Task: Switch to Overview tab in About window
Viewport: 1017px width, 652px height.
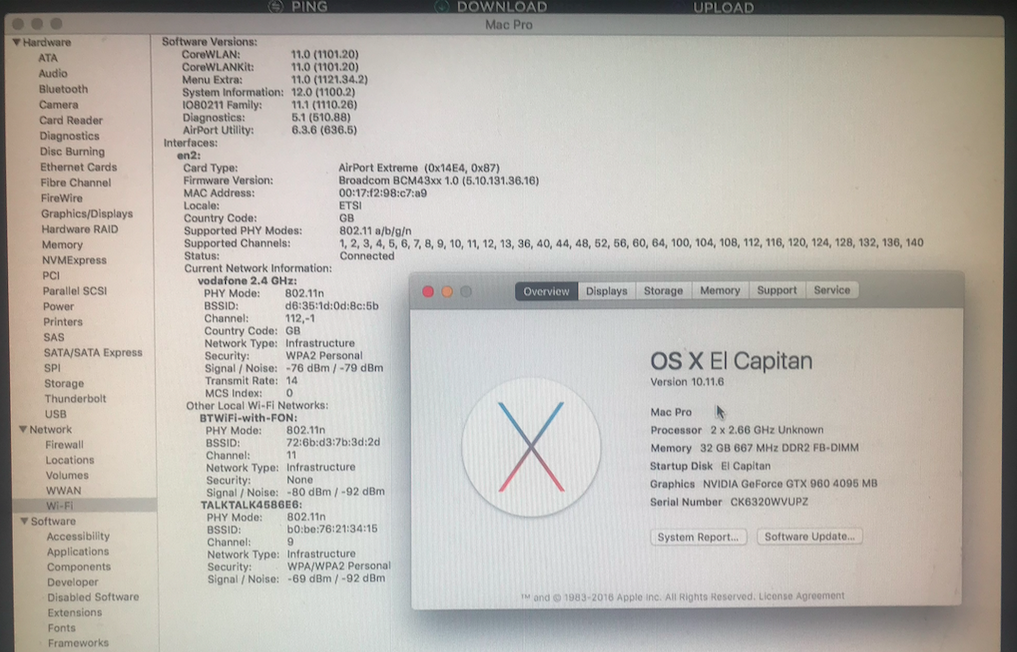Action: [x=546, y=291]
